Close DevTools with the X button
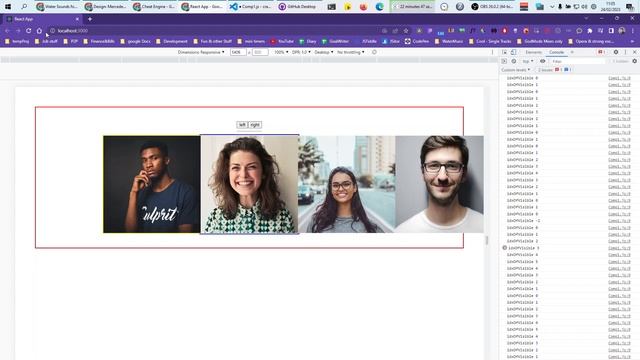 point(634,52)
